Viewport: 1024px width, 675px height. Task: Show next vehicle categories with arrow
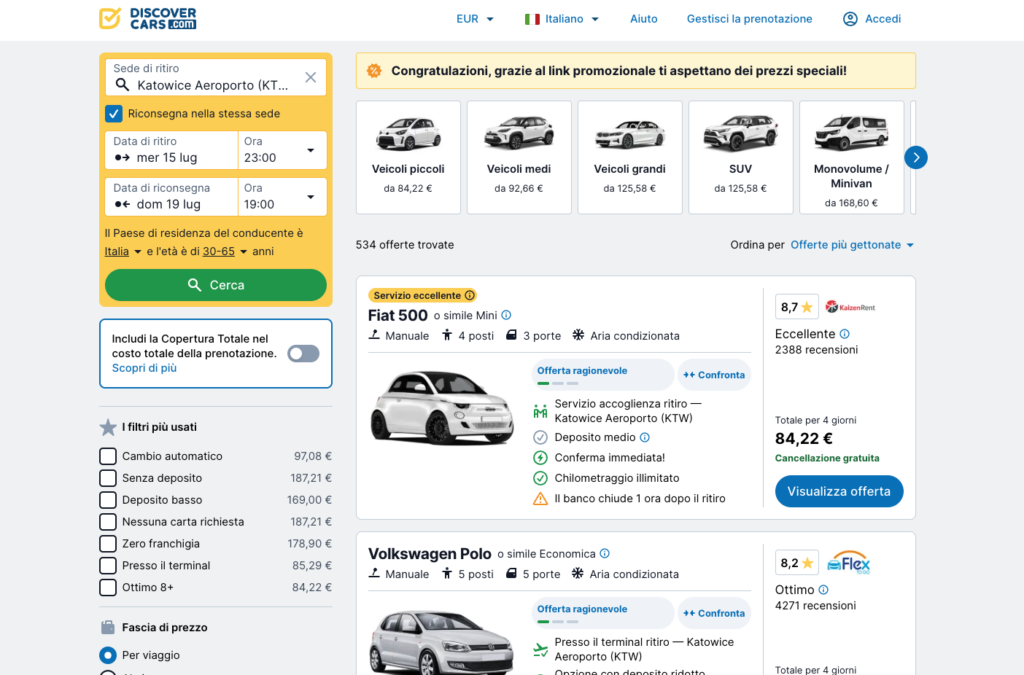coord(916,157)
